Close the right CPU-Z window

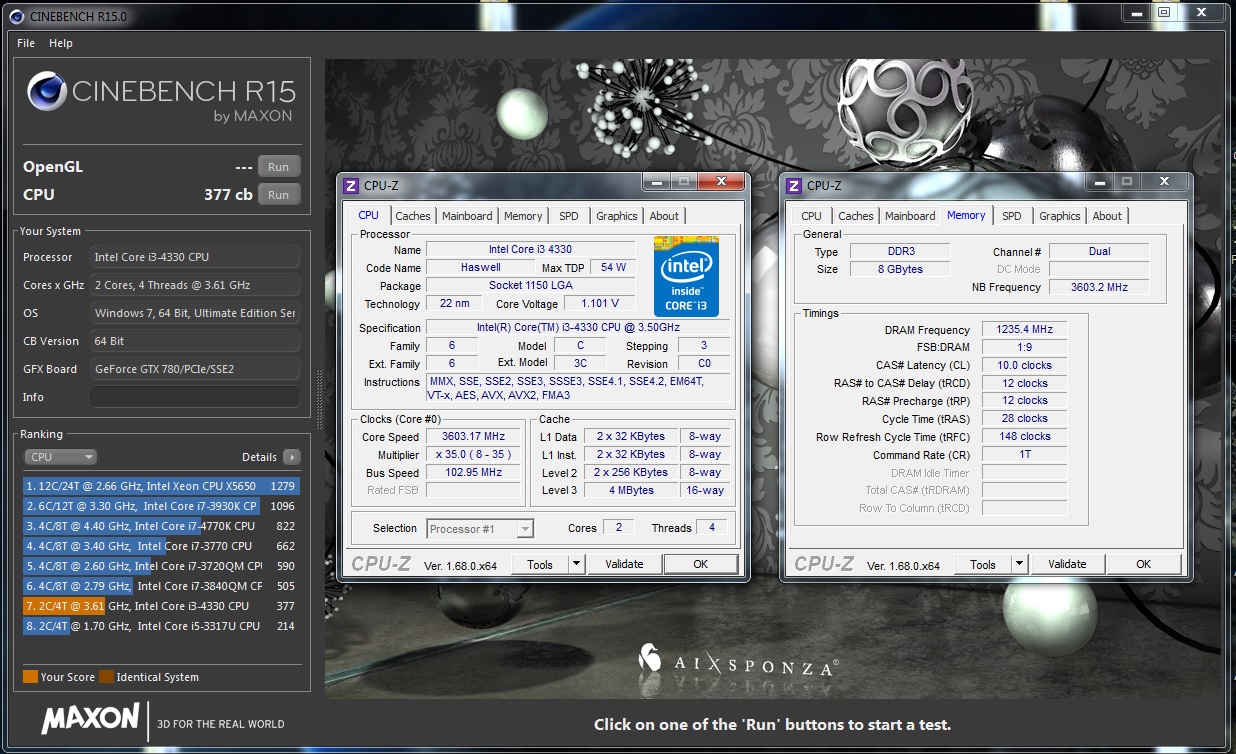click(x=1163, y=182)
